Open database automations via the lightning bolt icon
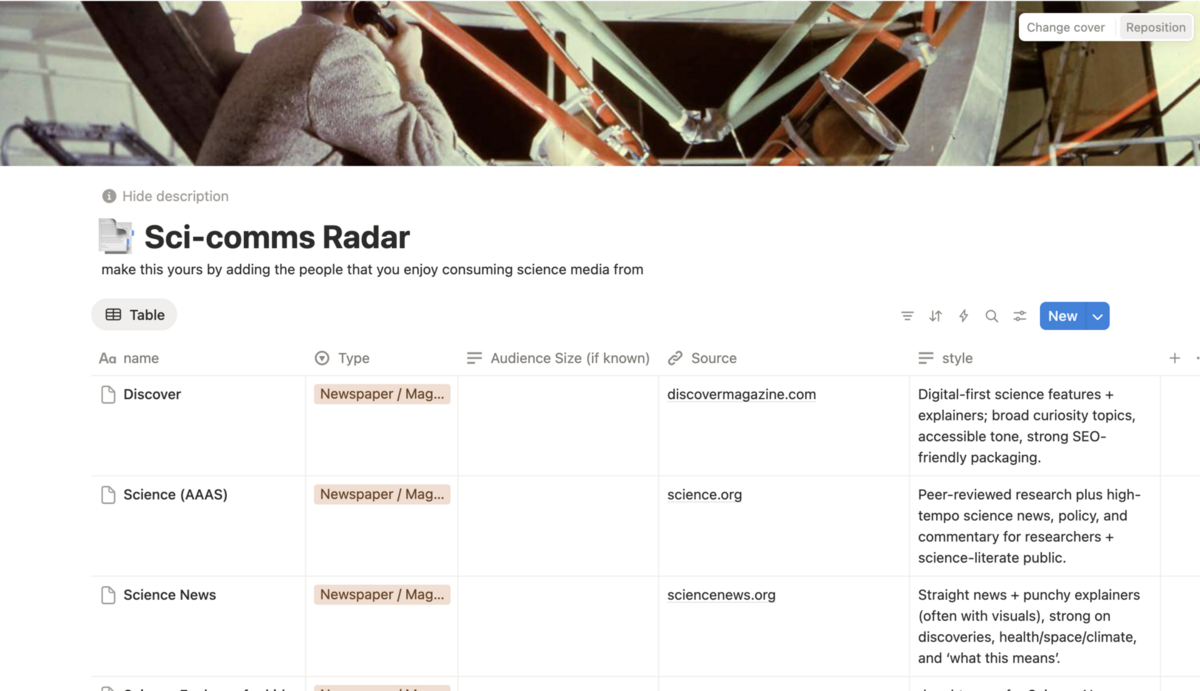The width and height of the screenshot is (1200, 691). click(963, 315)
